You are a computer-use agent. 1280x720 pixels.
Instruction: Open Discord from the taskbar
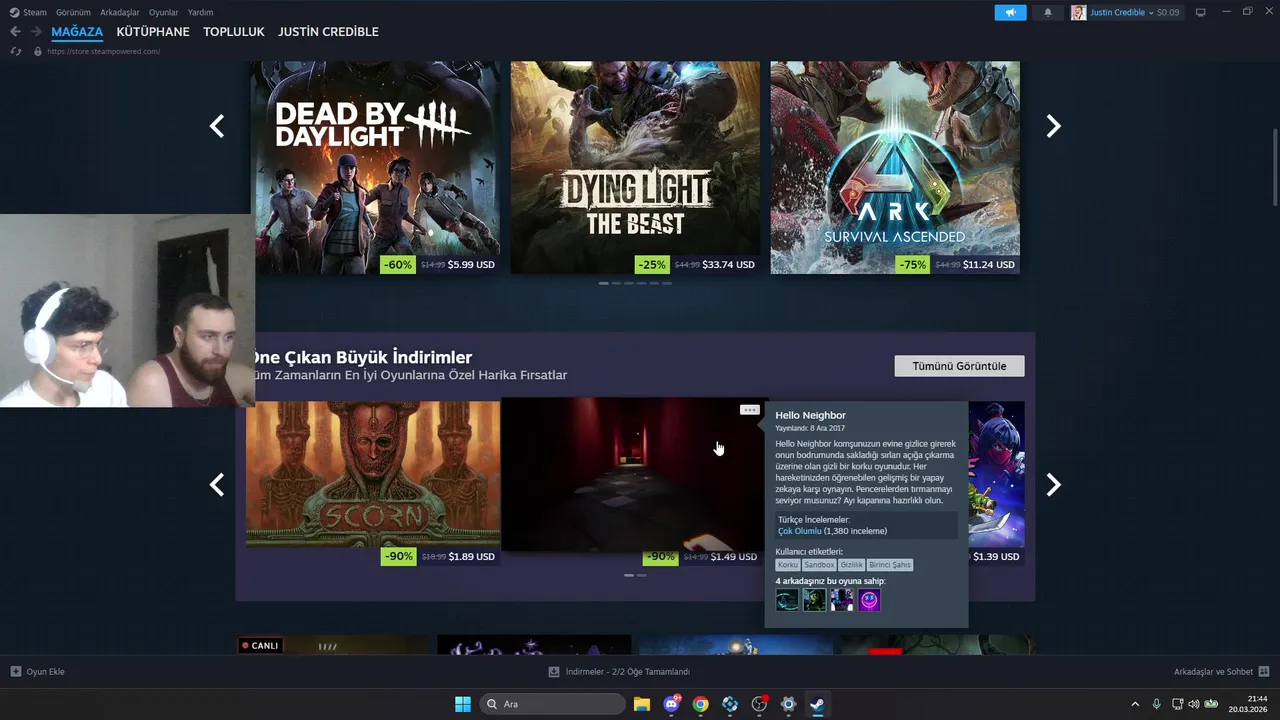671,704
